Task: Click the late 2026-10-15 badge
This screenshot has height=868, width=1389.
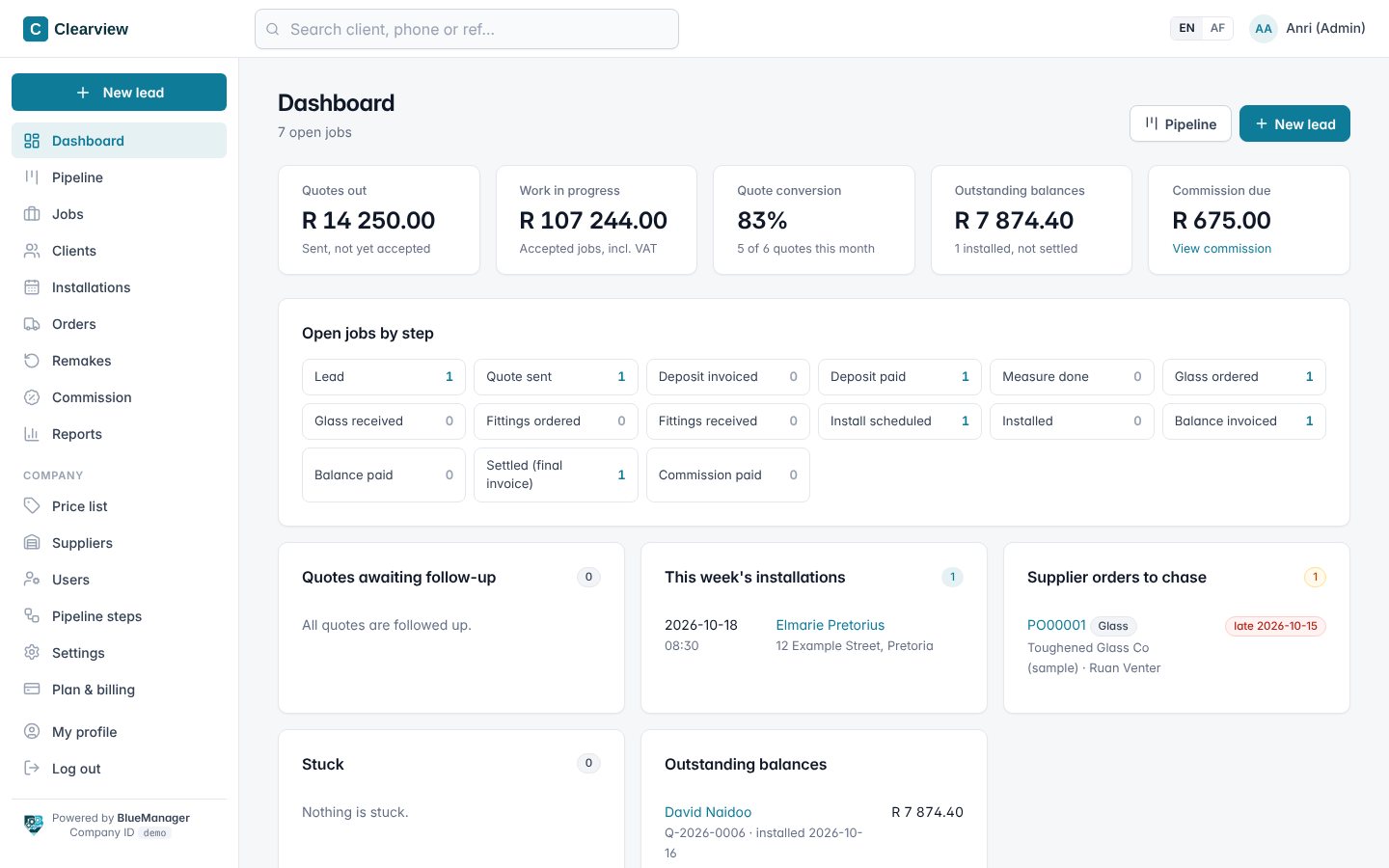Action: pyautogui.click(x=1275, y=626)
